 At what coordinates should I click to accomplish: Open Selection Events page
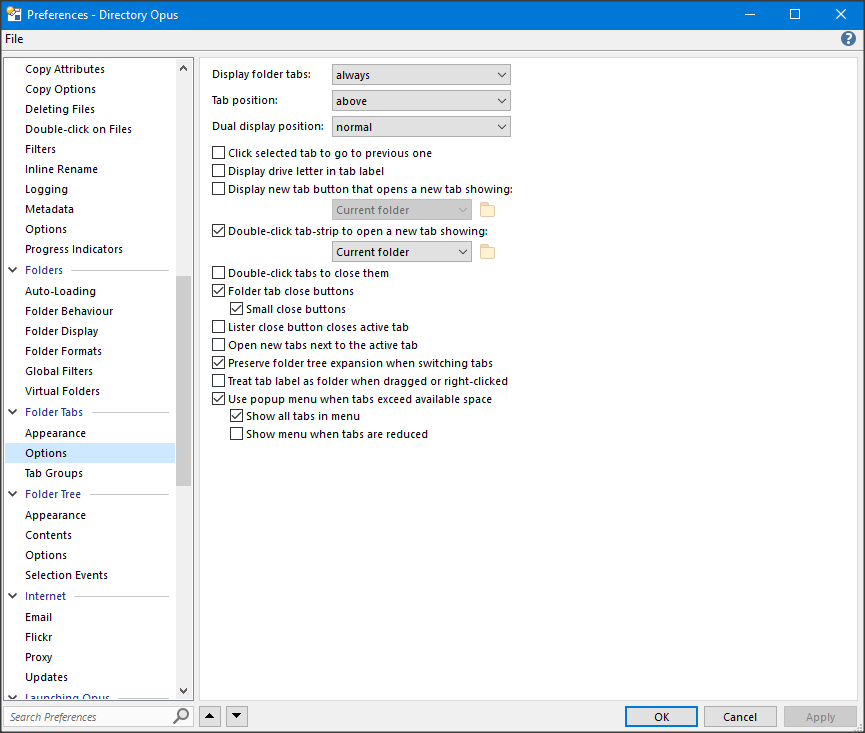[66, 575]
